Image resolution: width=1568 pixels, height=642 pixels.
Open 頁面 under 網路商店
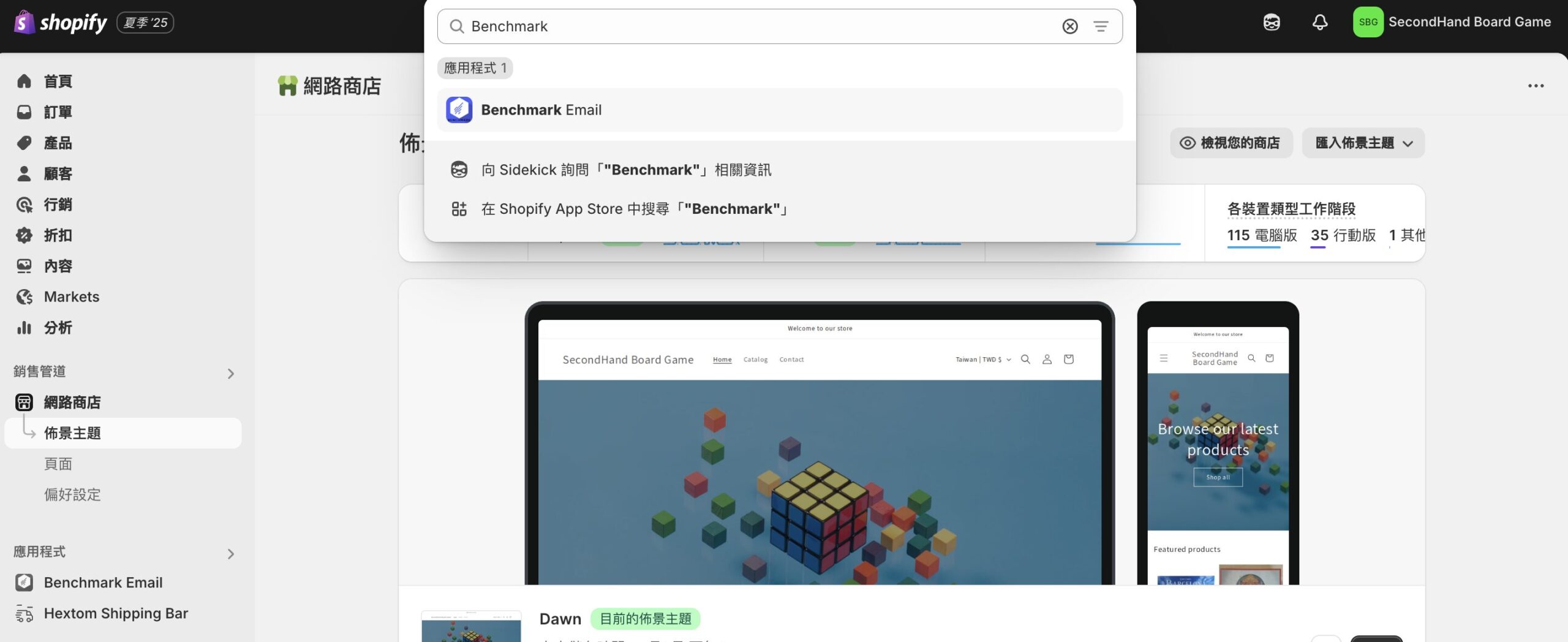58,464
